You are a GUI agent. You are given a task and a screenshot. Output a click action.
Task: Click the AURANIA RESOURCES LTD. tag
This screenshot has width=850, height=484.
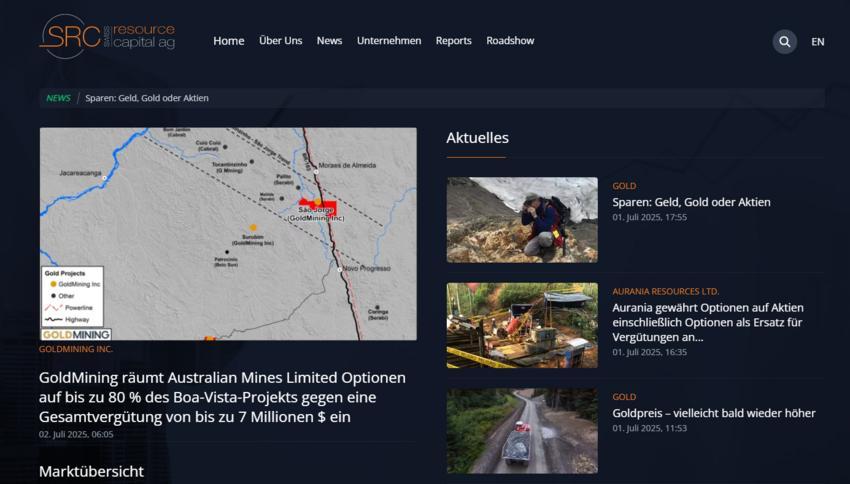666,292
